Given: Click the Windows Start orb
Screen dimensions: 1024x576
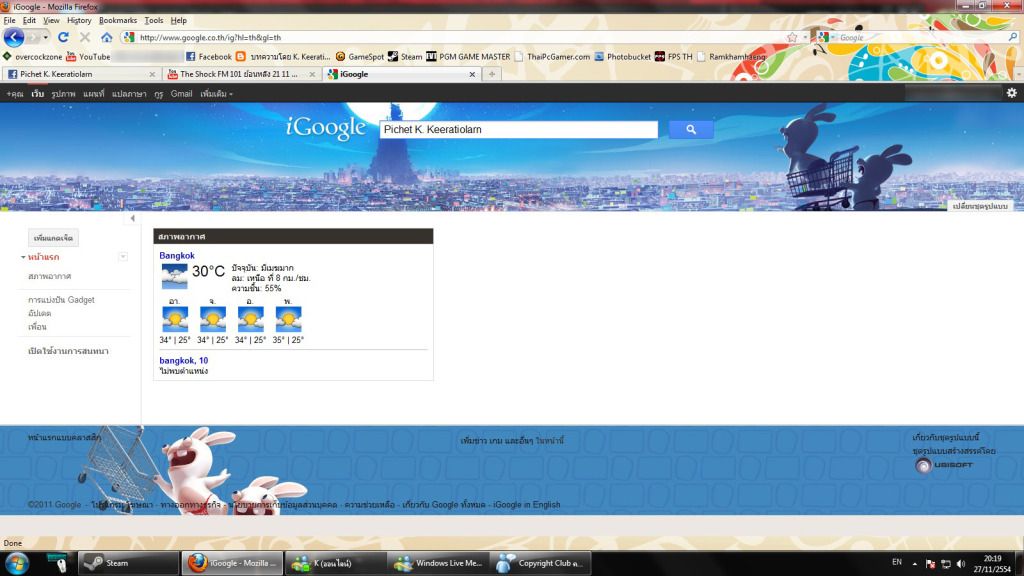Looking at the screenshot, I should 17,563.
